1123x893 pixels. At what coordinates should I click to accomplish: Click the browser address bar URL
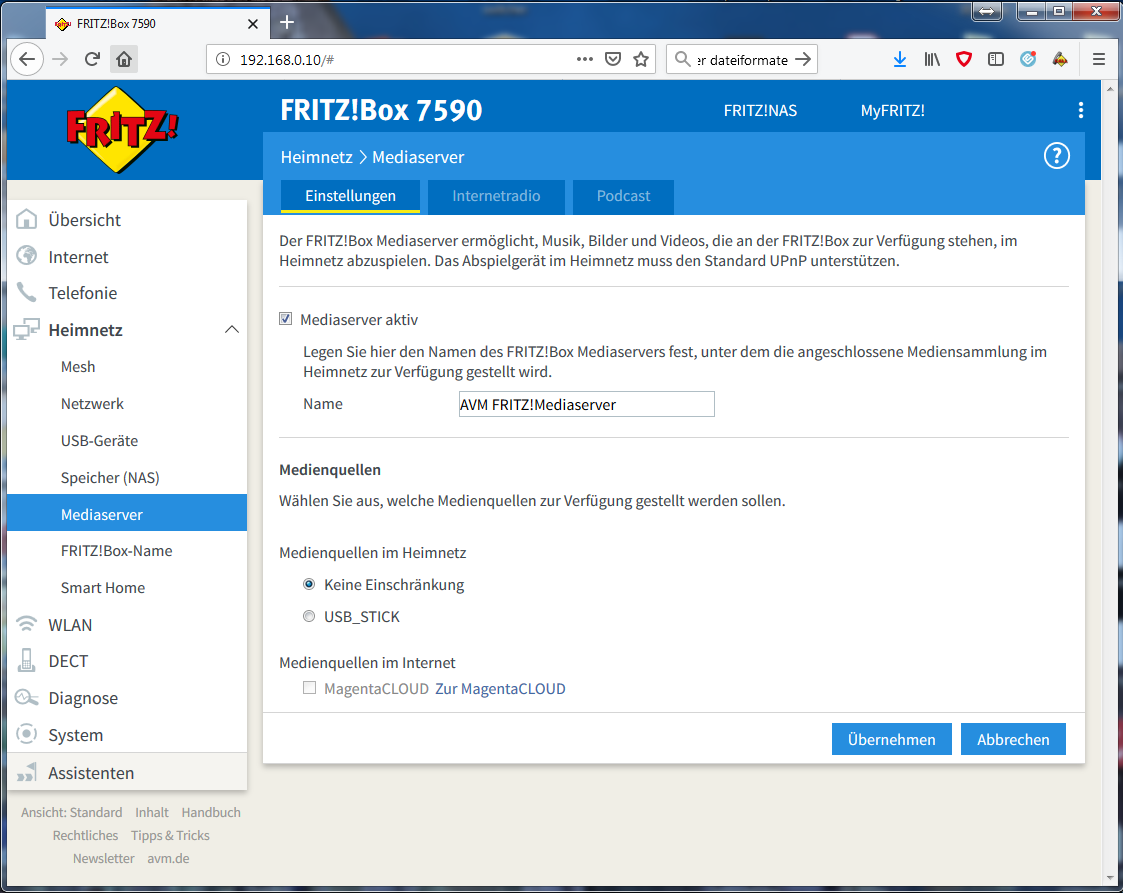click(286, 60)
